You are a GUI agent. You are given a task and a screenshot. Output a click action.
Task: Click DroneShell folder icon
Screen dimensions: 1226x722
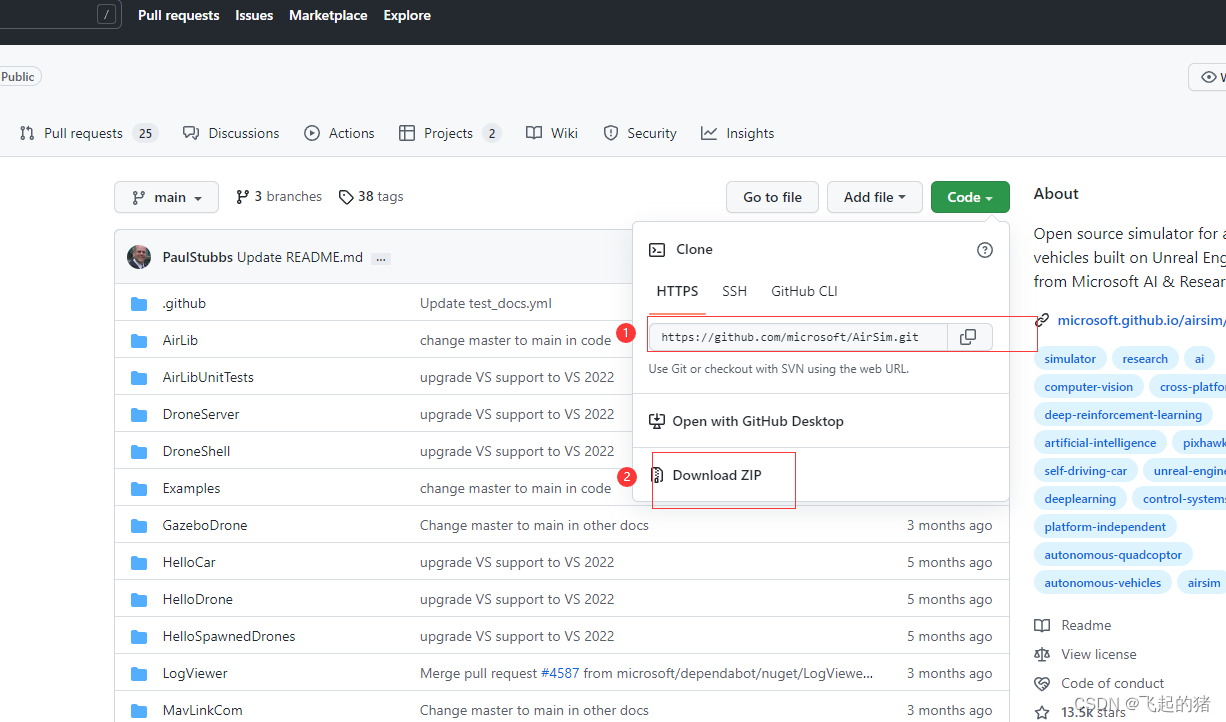click(x=139, y=451)
